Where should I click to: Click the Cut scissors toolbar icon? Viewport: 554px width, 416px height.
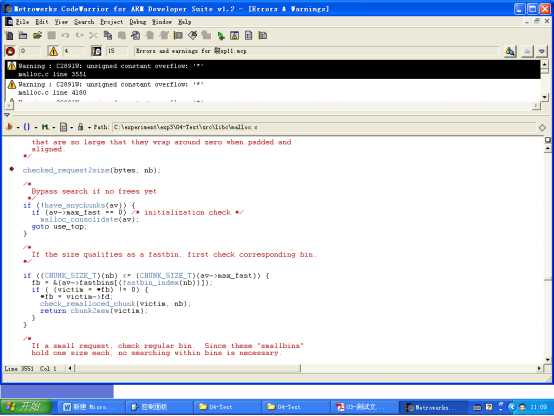pos(93,35)
